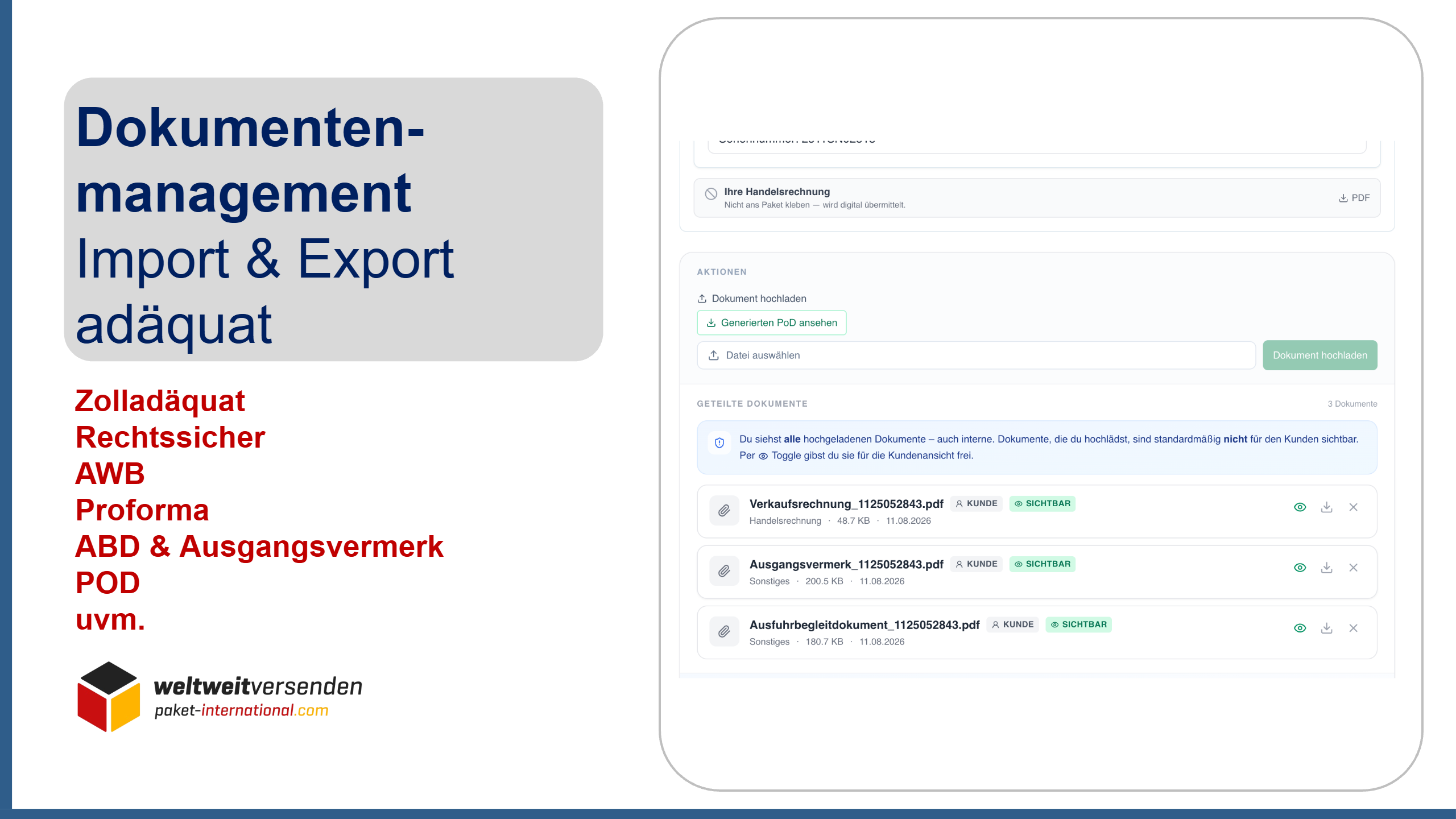The width and height of the screenshot is (1456, 819).
Task: Remove Verkaufsrechnung_1125052843.pdf with X
Action: (x=1354, y=507)
